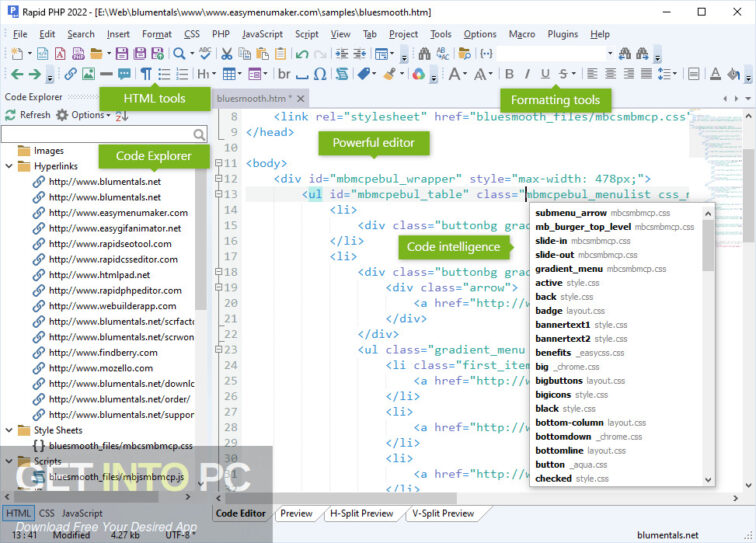Click the Find binoculars icon
The image size is (756, 543).
424,54
